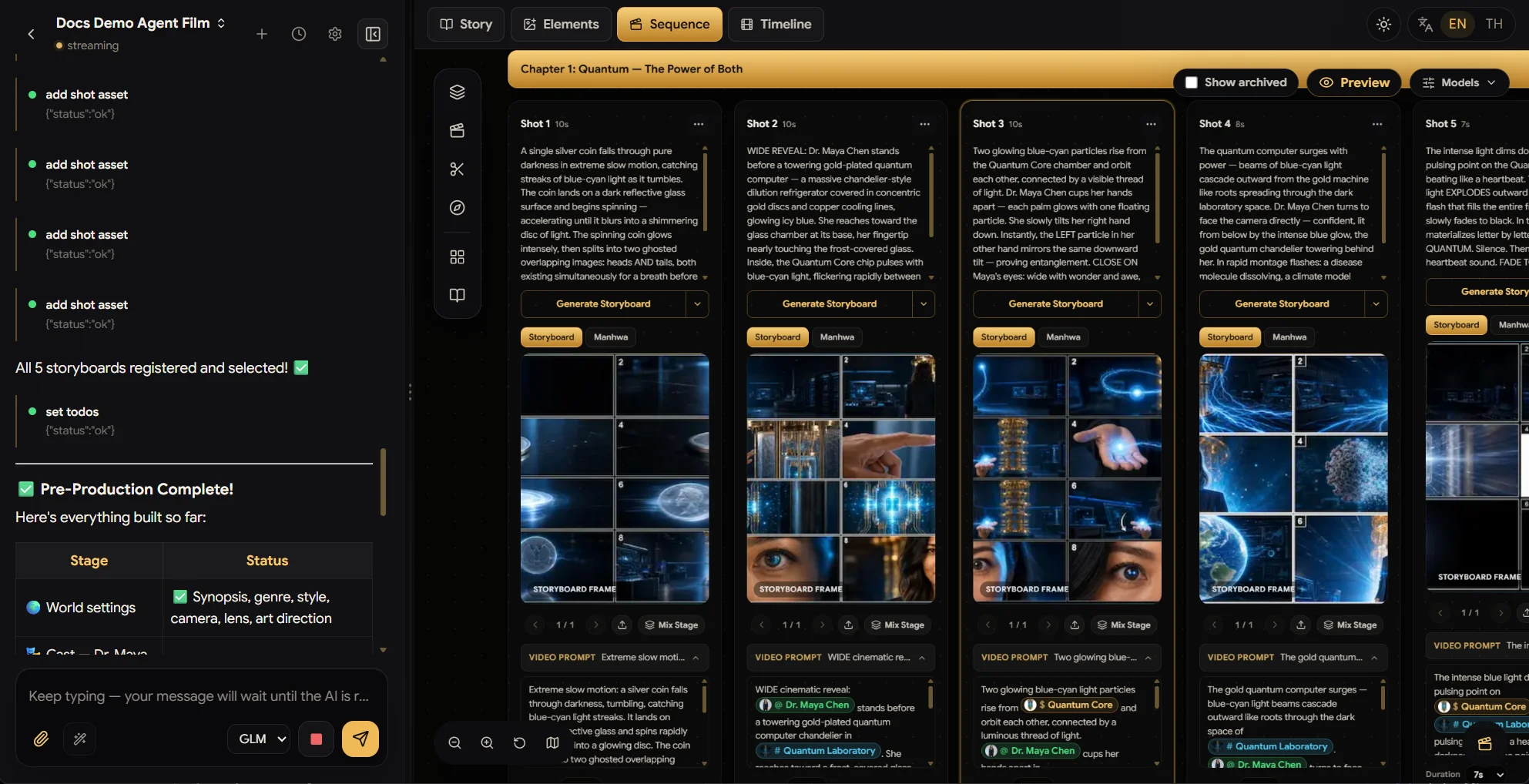This screenshot has height=784, width=1529.
Task: Collapse the chat side panel
Action: click(x=373, y=34)
